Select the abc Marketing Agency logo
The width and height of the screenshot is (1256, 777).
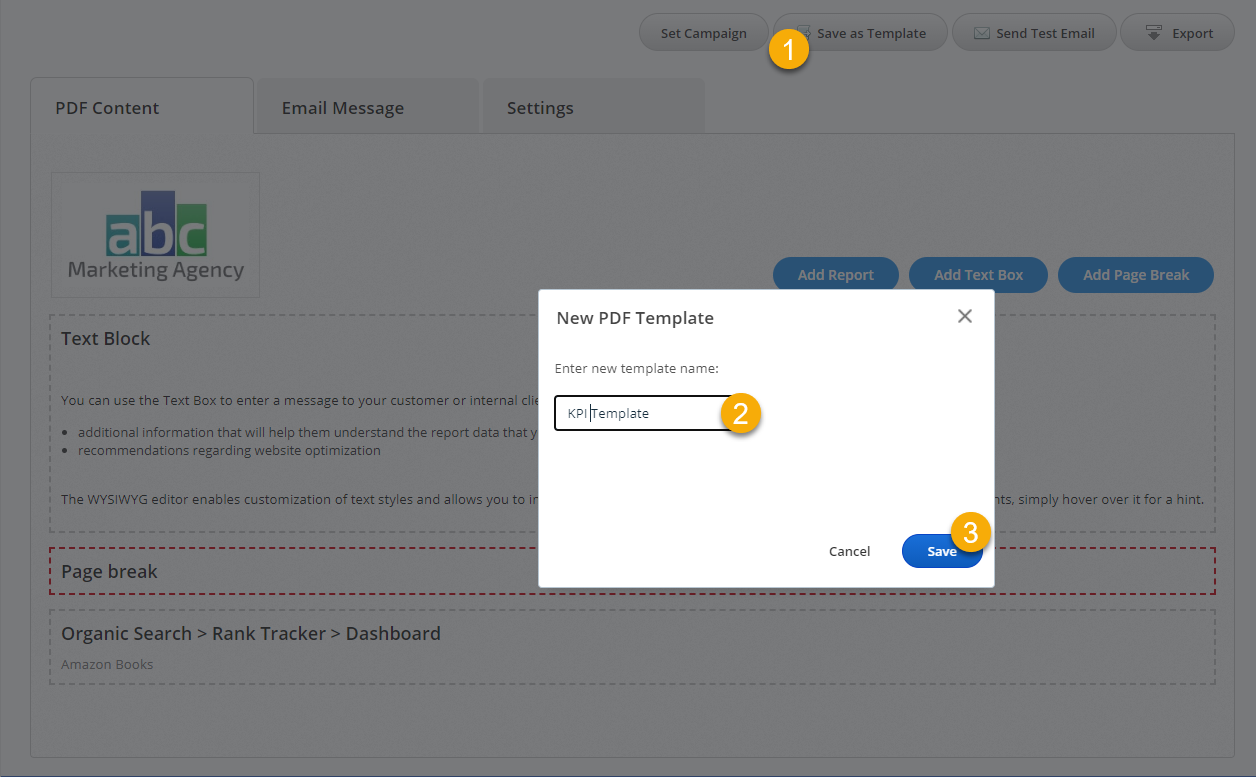click(x=155, y=235)
